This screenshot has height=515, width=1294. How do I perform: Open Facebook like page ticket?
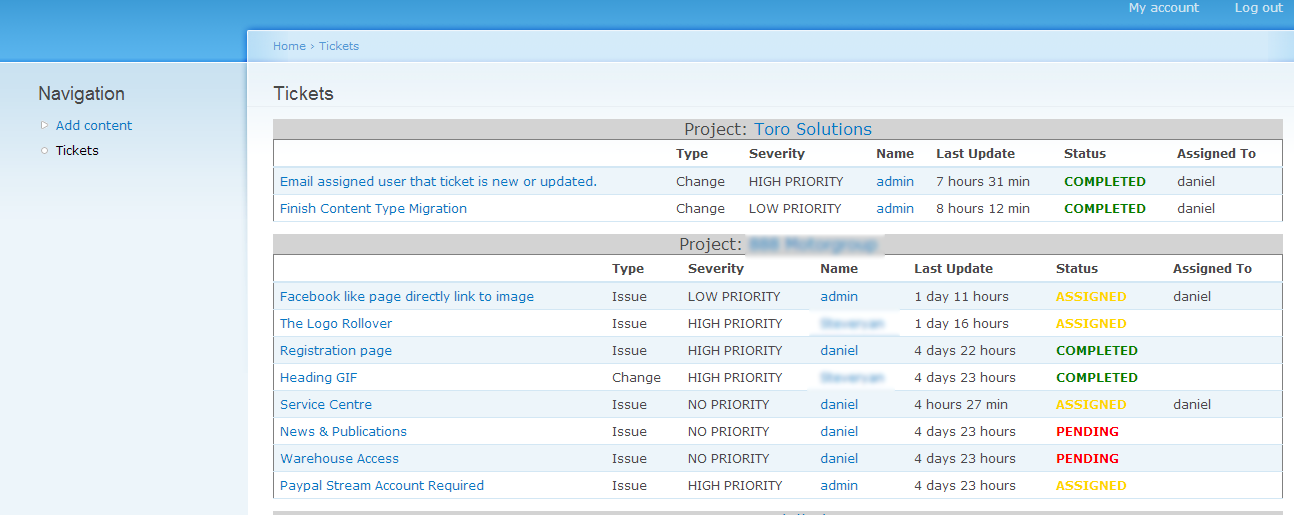[406, 296]
